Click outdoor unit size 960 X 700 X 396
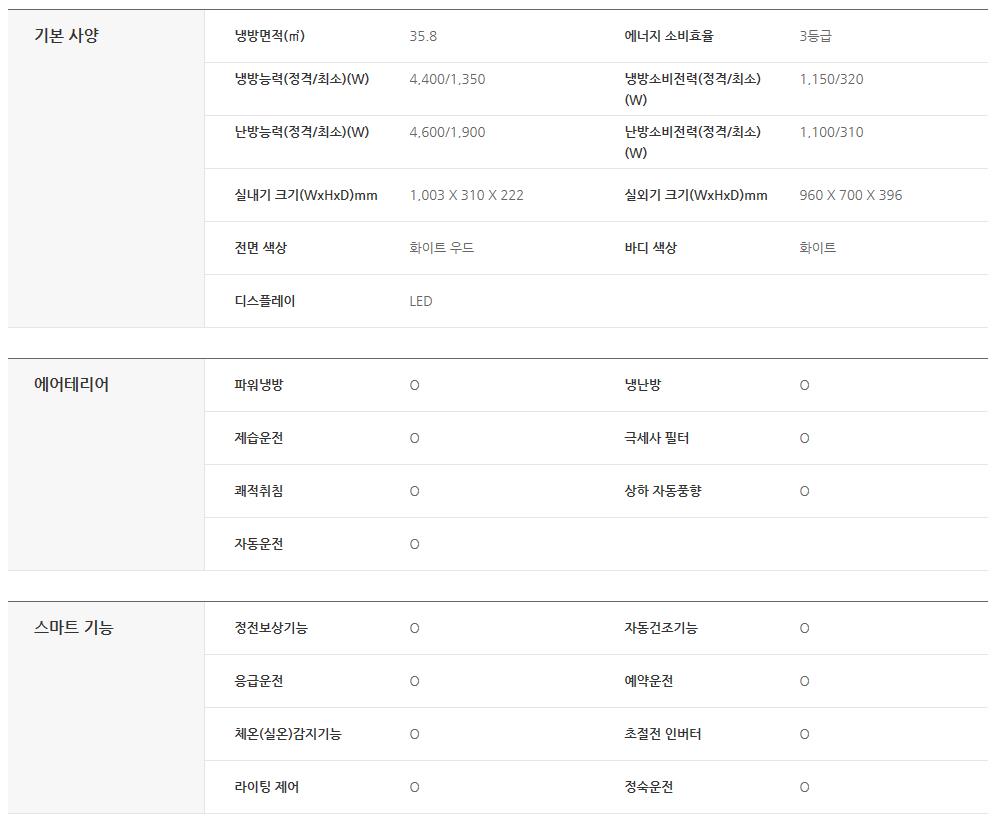 [850, 195]
